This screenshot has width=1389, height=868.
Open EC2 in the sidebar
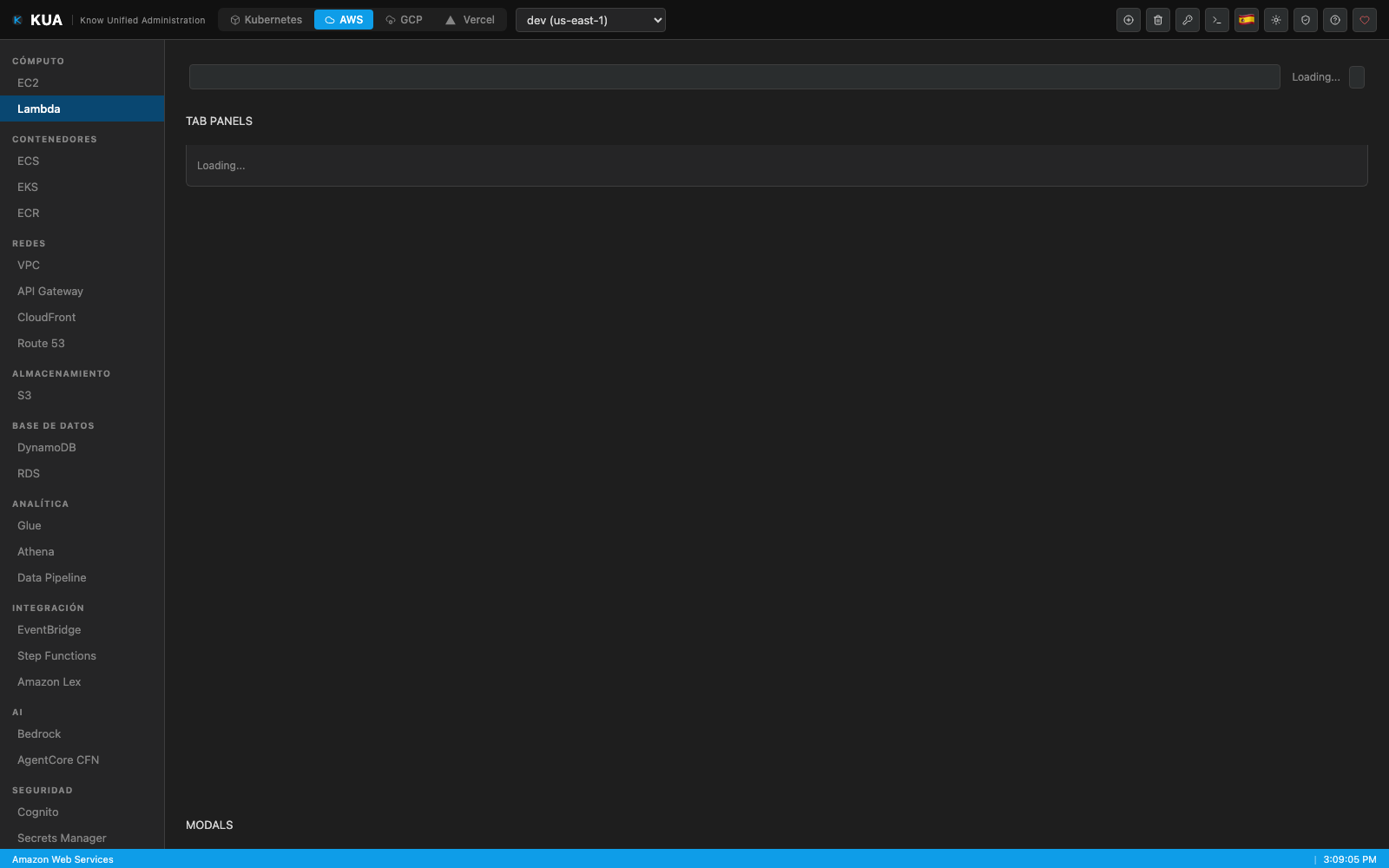tap(82, 83)
